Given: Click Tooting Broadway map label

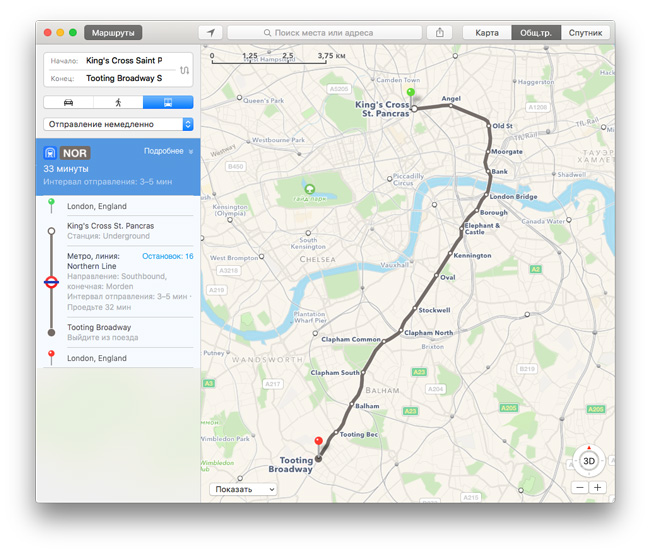Looking at the screenshot, I should point(291,465).
